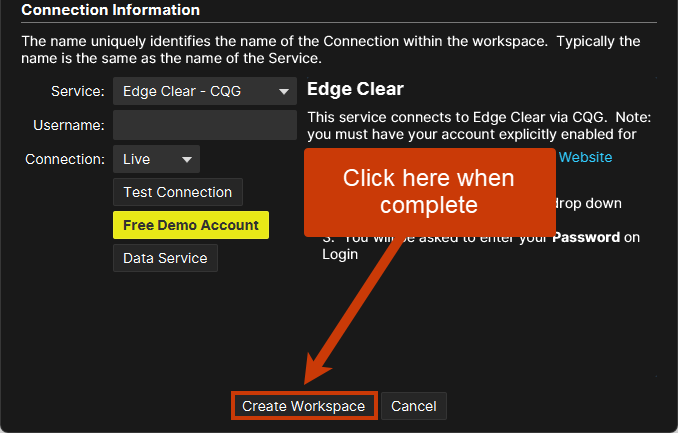Click the bold Password word in instructions
Viewport: 678px width, 433px height.
click(585, 238)
